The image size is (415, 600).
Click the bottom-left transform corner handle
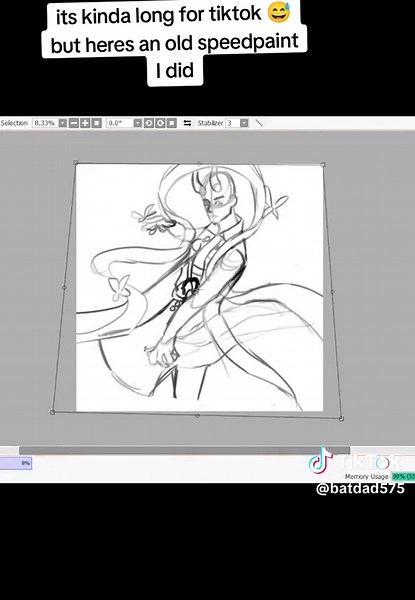tap(52, 412)
